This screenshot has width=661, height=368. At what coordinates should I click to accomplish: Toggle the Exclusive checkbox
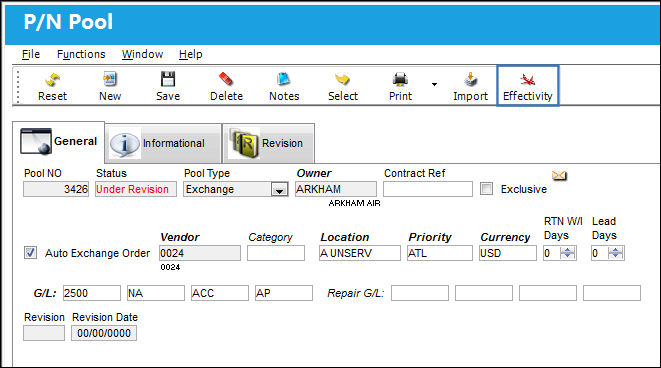tap(486, 188)
